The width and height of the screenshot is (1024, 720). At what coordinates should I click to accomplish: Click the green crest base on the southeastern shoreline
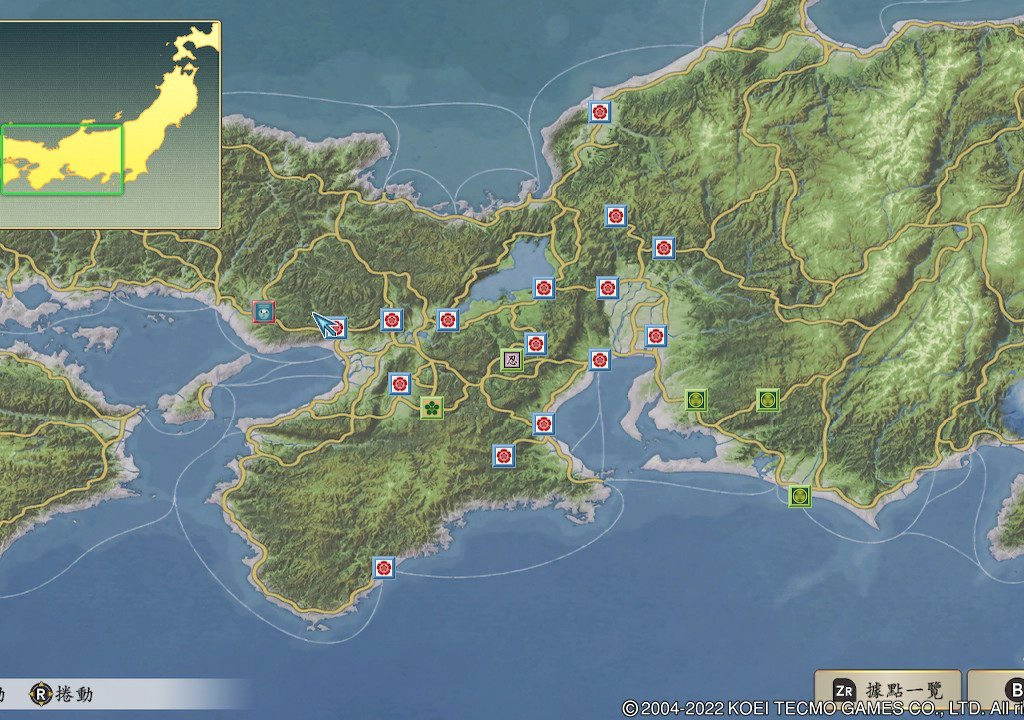[799, 495]
